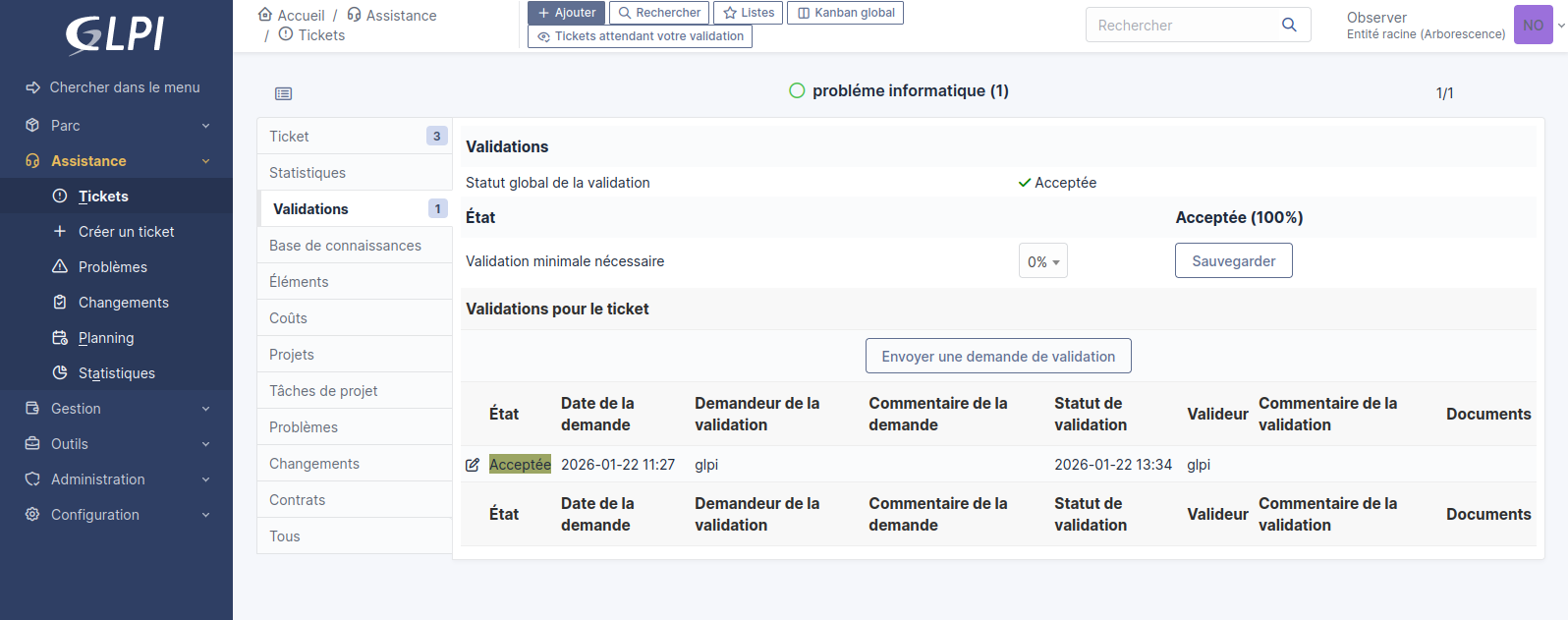Click the Rechercher toolbar button
Image resolution: width=1568 pixels, height=620 pixels.
pyautogui.click(x=659, y=13)
